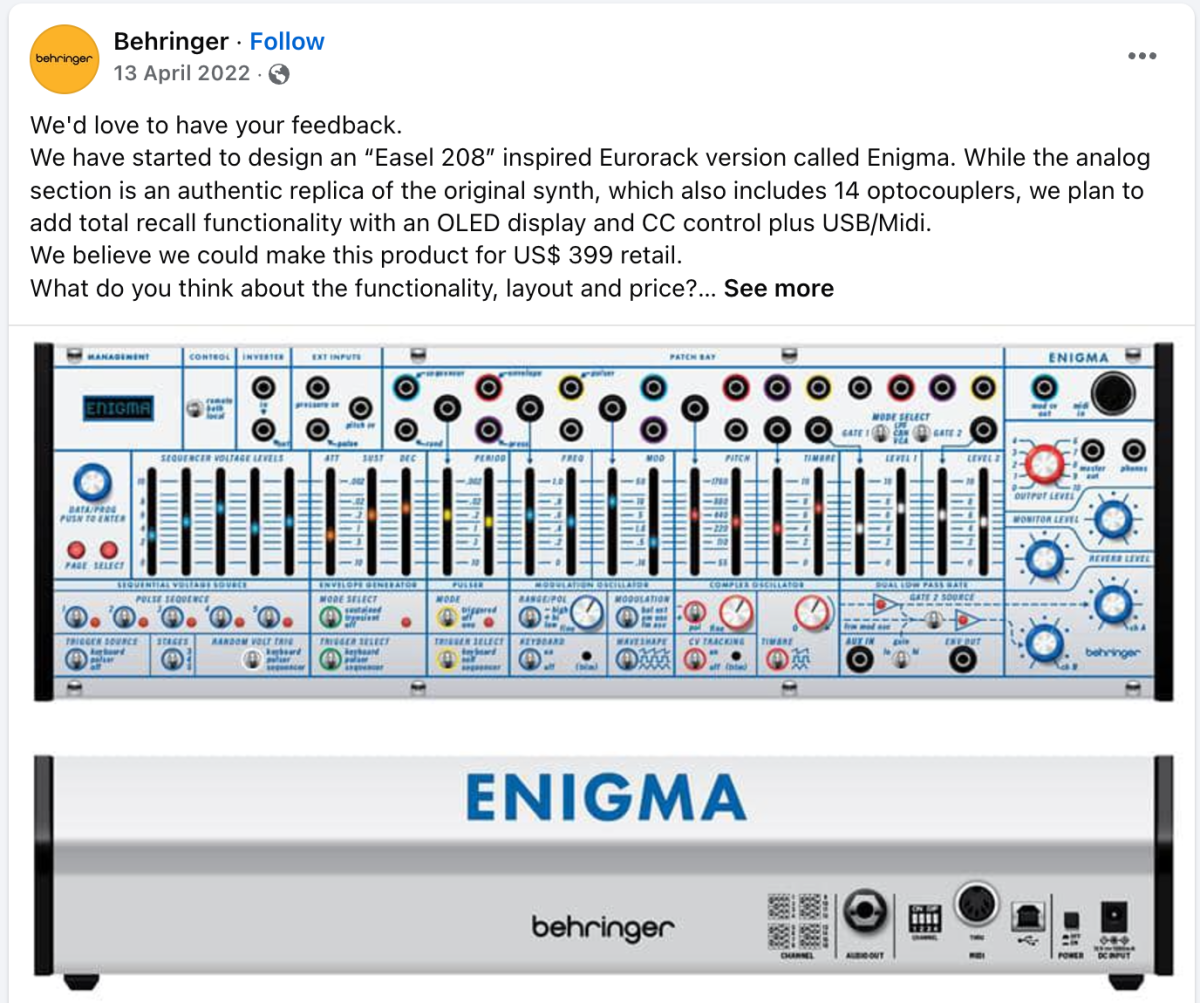Open the three-dot post options menu

pos(1142,56)
